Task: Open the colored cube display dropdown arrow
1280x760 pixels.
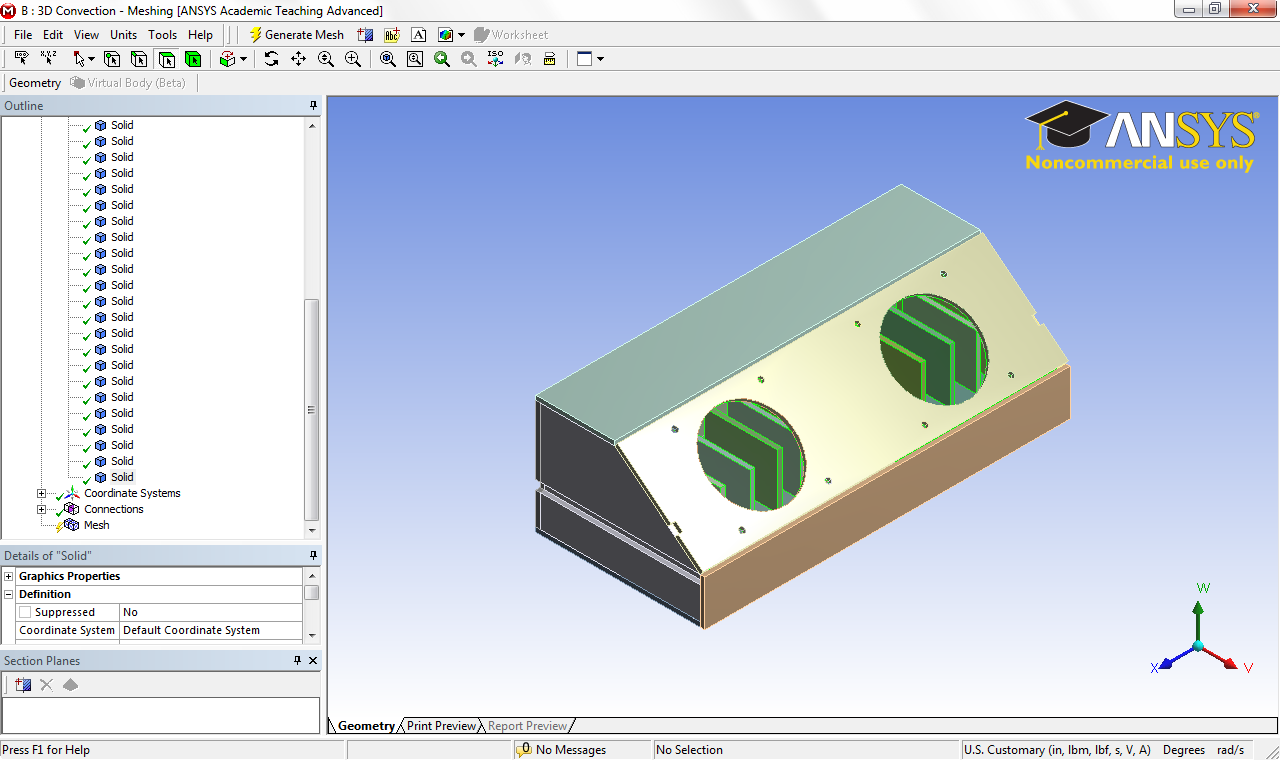Action: point(461,34)
